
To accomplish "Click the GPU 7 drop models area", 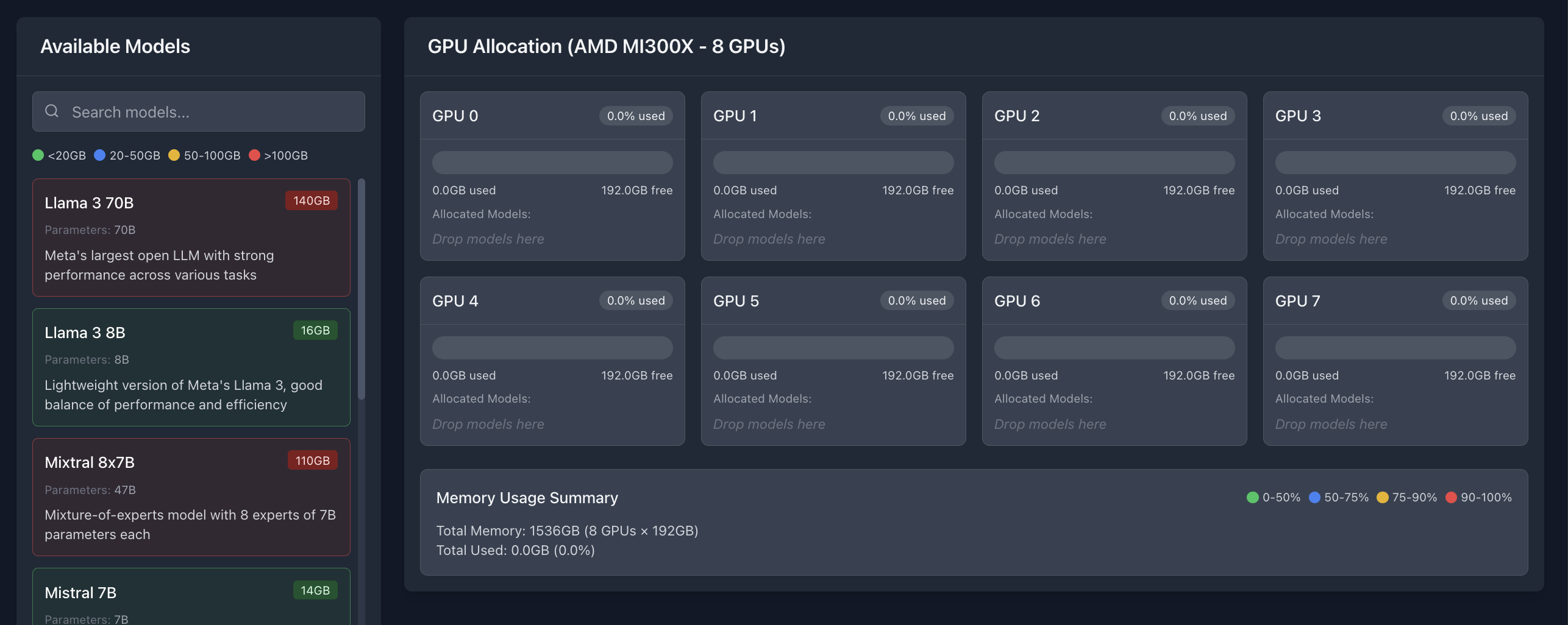I will [1331, 425].
